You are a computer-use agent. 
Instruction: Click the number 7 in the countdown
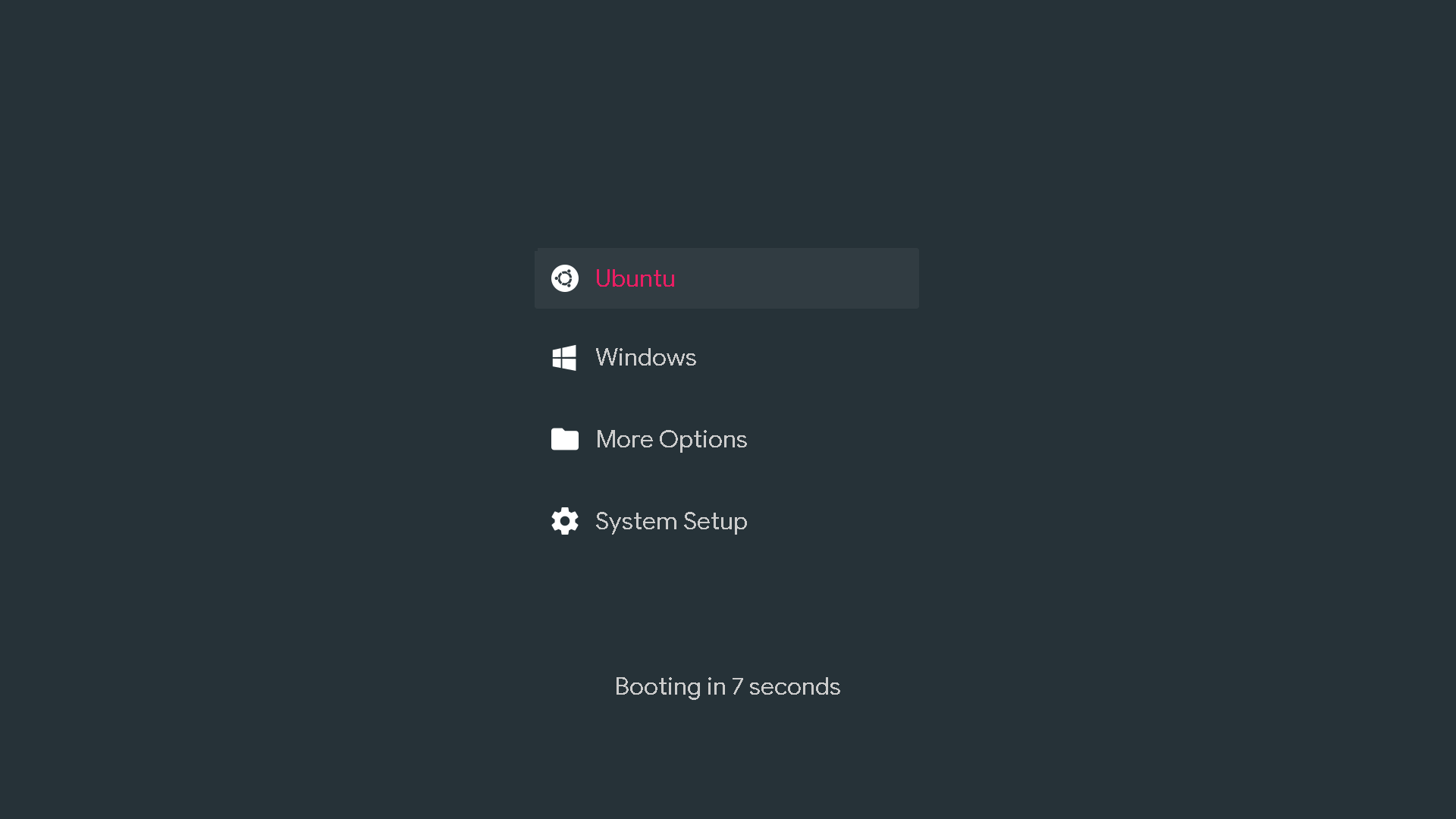[737, 686]
